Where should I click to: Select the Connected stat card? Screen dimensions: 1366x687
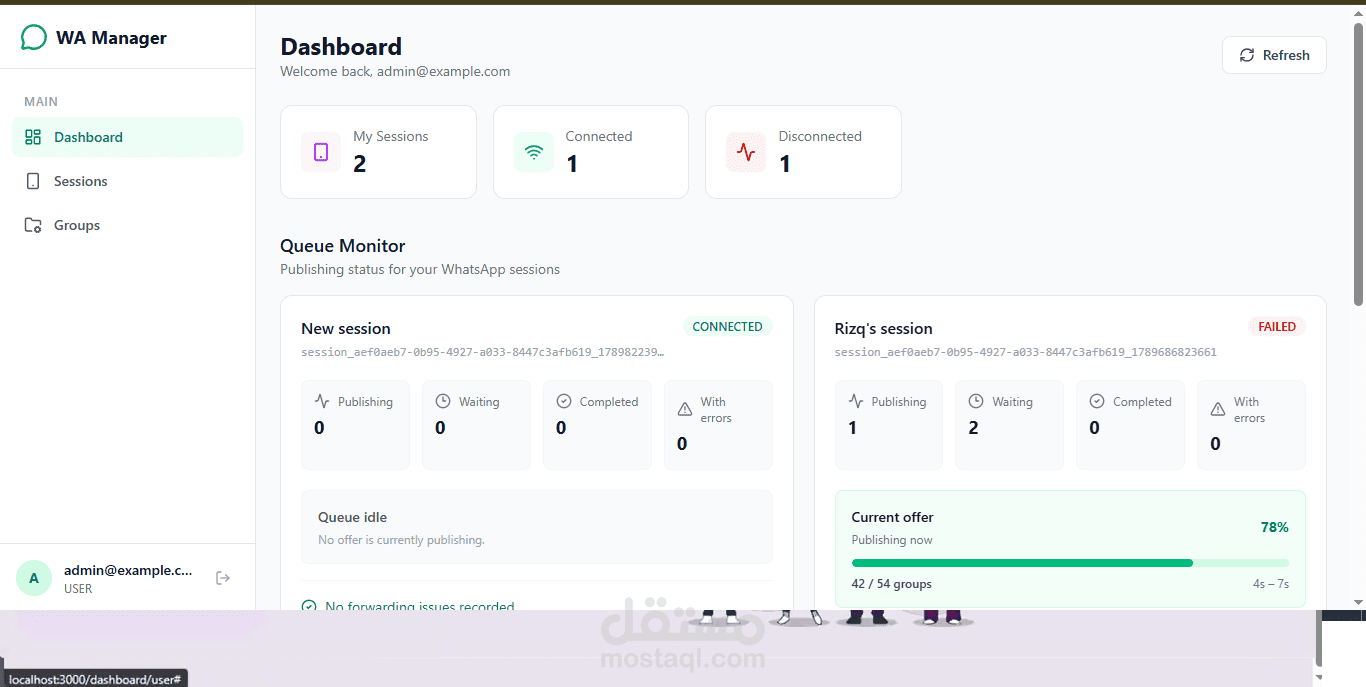[x=591, y=152]
